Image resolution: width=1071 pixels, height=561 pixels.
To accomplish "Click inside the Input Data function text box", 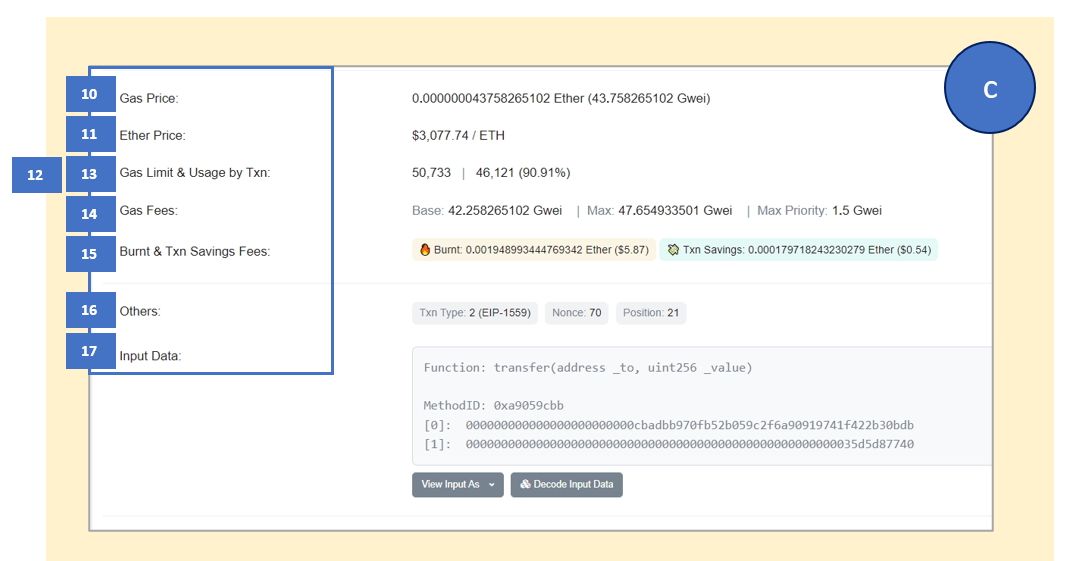I will point(700,405).
